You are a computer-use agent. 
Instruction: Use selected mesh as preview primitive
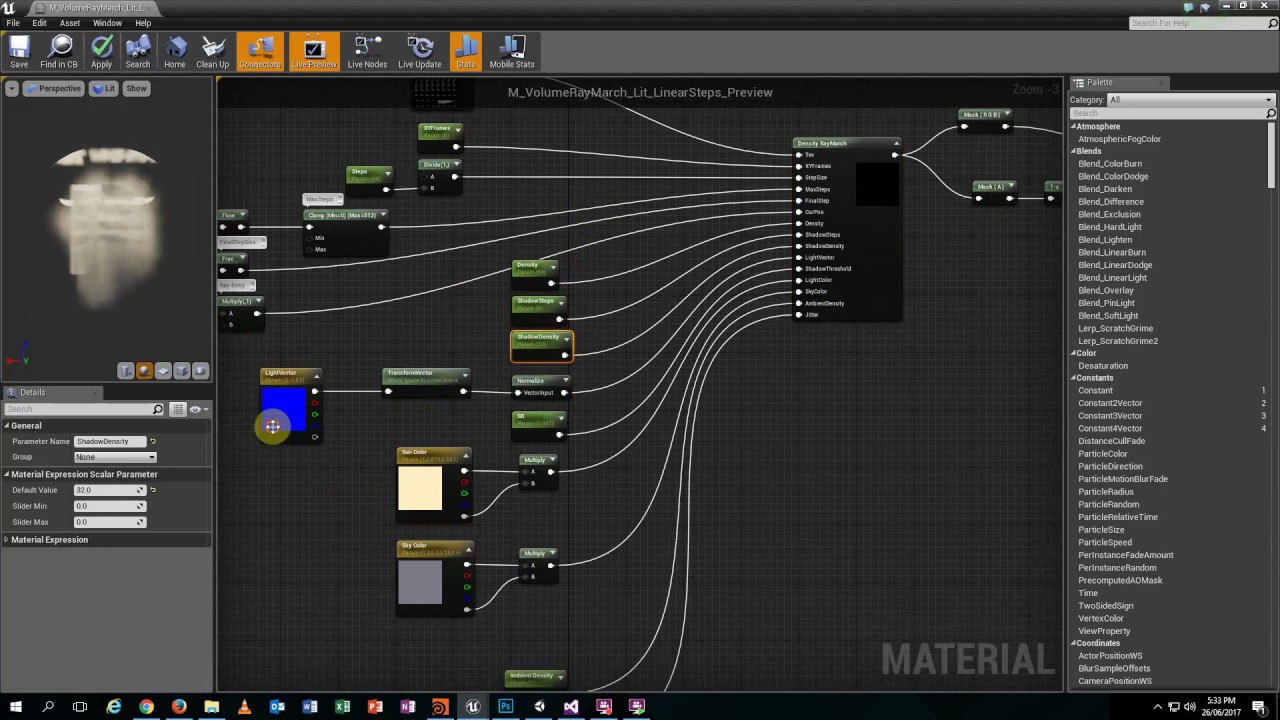[200, 371]
